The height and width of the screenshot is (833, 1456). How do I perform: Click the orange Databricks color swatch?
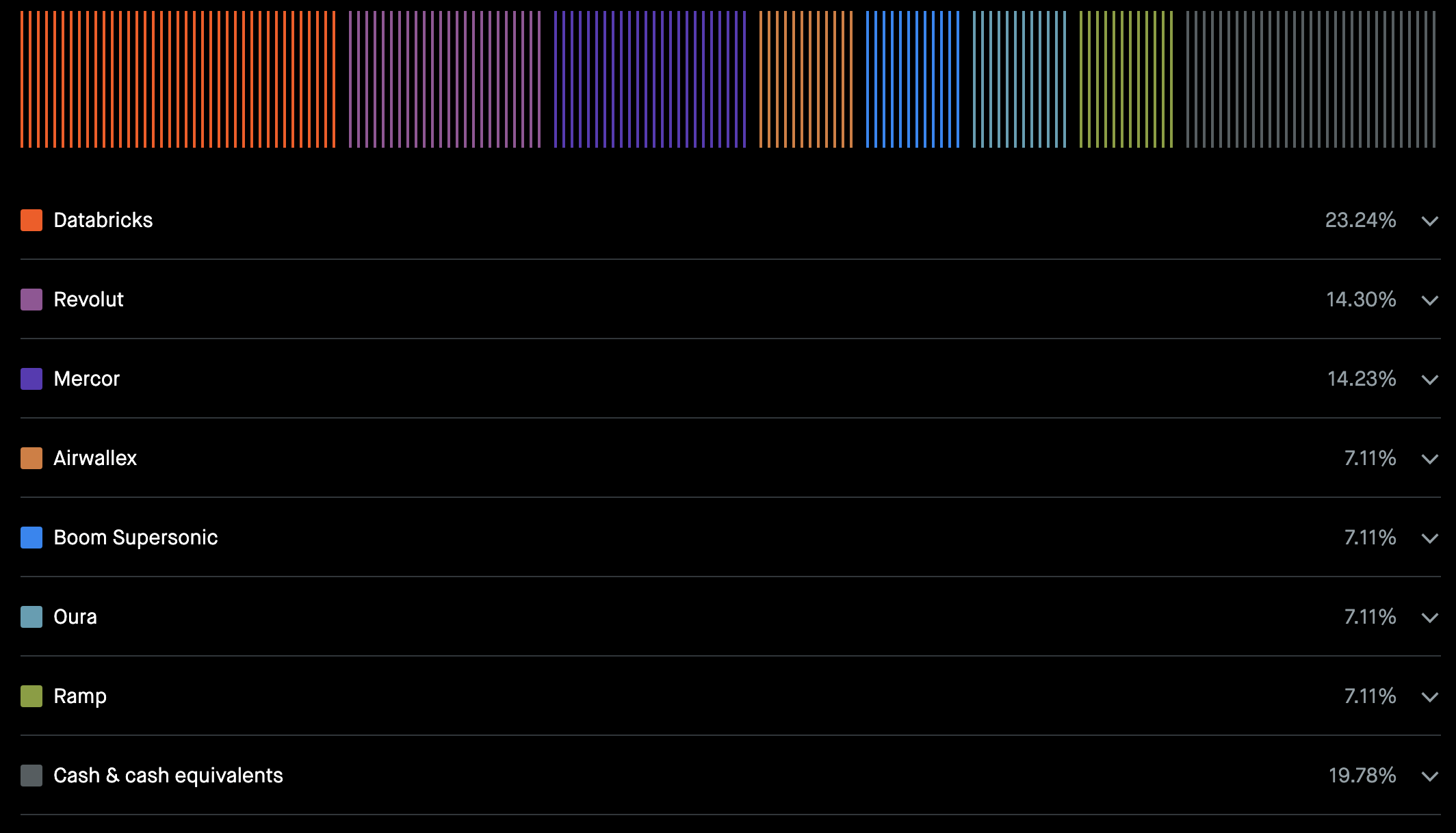(x=31, y=220)
